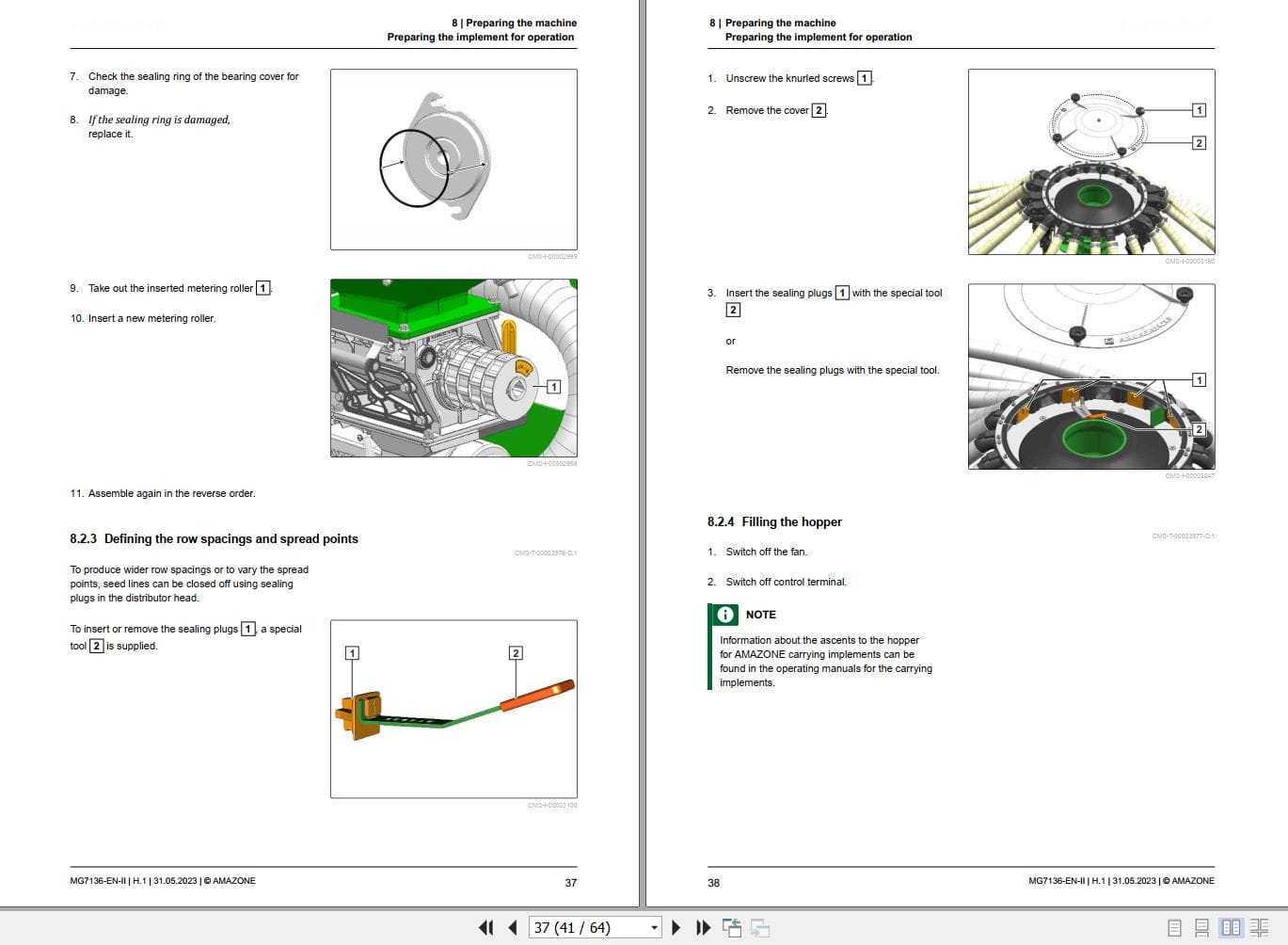Viewport: 1288px width, 945px height.
Task: Click left page header 'Preparing the implement for operation'
Action: (480, 38)
